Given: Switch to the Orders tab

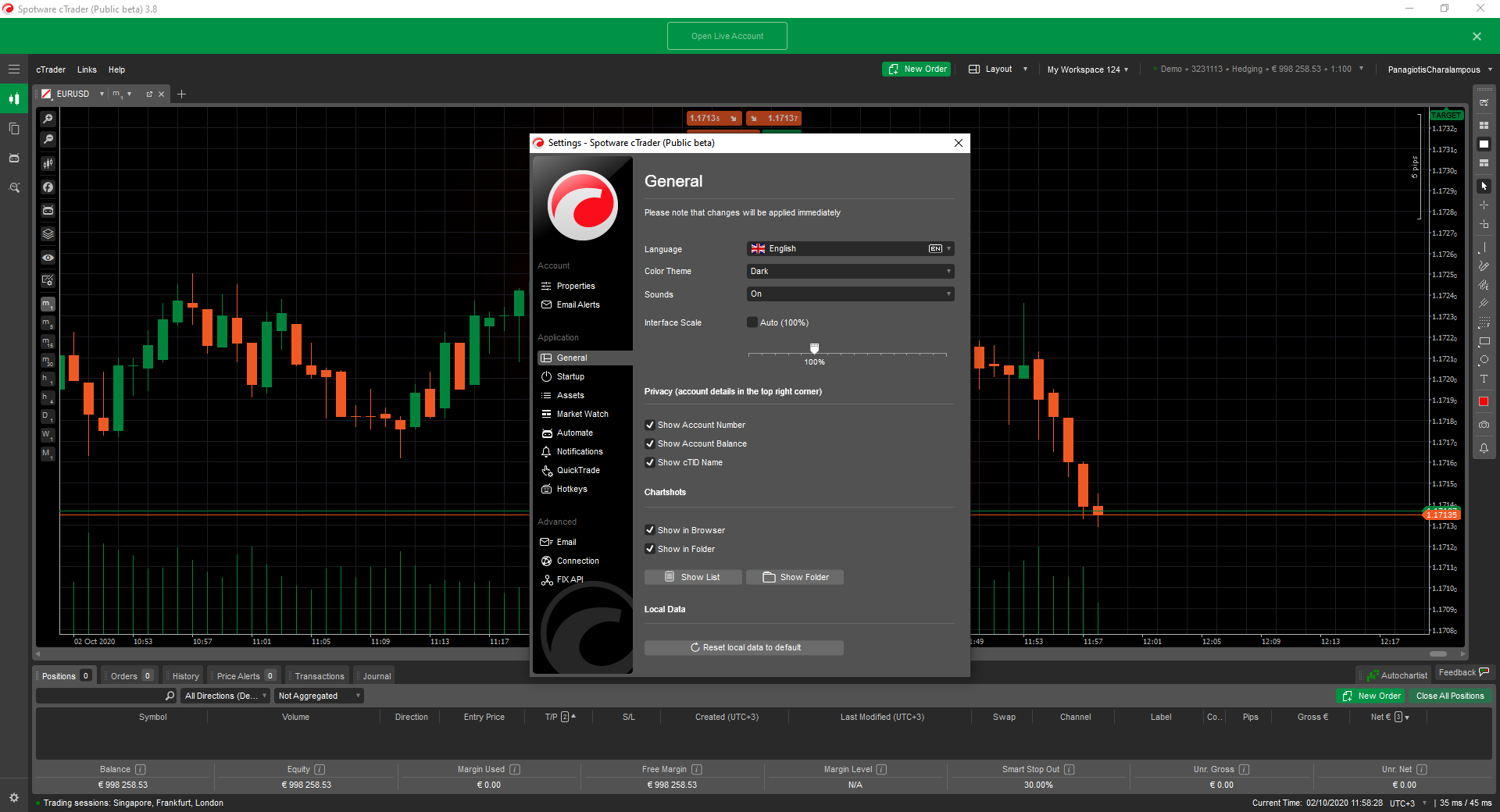Looking at the screenshot, I should point(130,676).
